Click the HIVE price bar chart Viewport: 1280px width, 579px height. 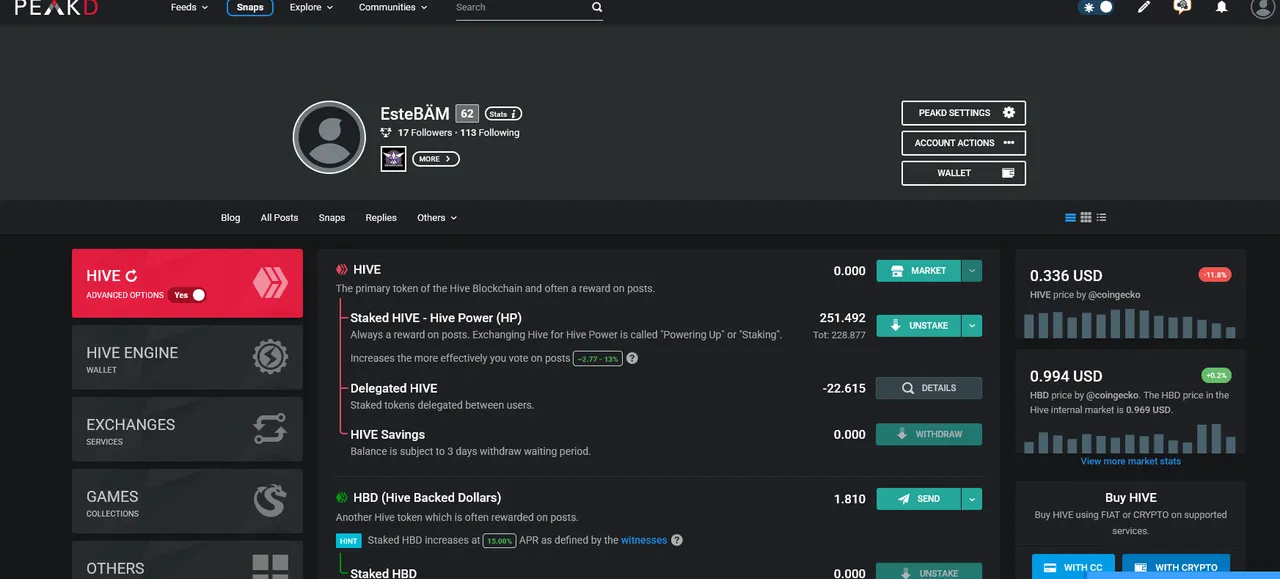coord(1130,323)
